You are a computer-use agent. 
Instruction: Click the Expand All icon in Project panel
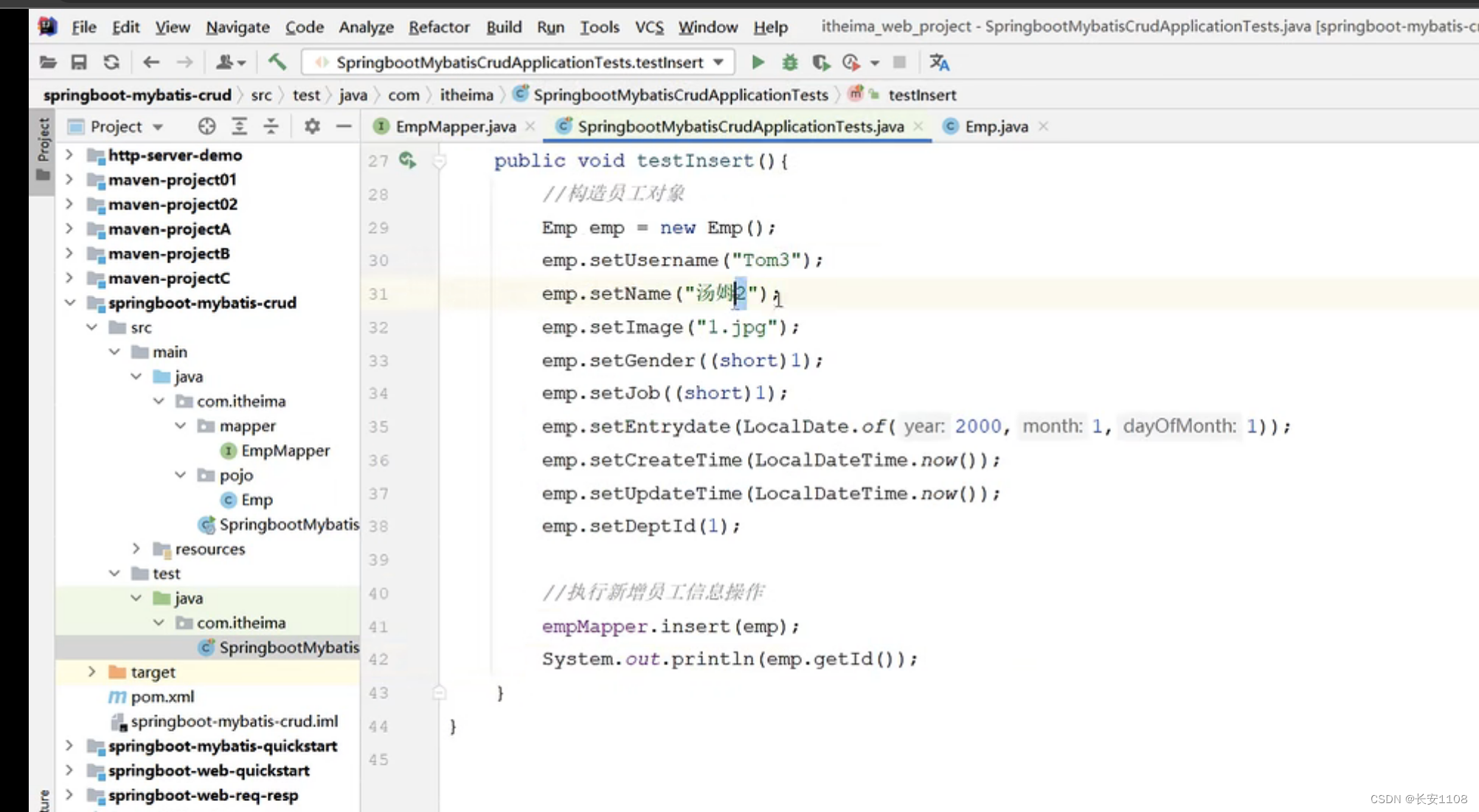pyautogui.click(x=239, y=126)
